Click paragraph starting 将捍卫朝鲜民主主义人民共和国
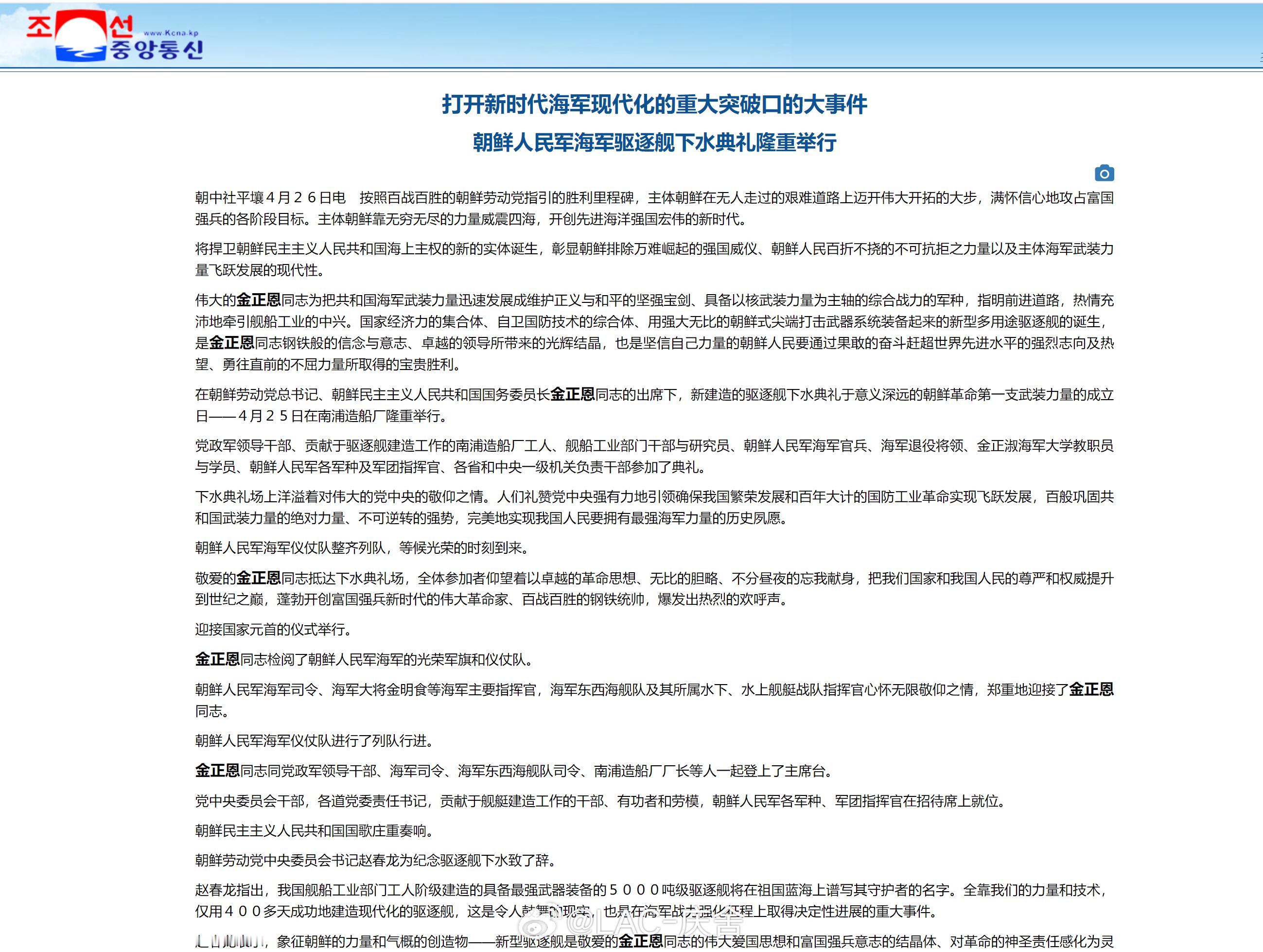This screenshot has height=952, width=1263. [x=654, y=259]
